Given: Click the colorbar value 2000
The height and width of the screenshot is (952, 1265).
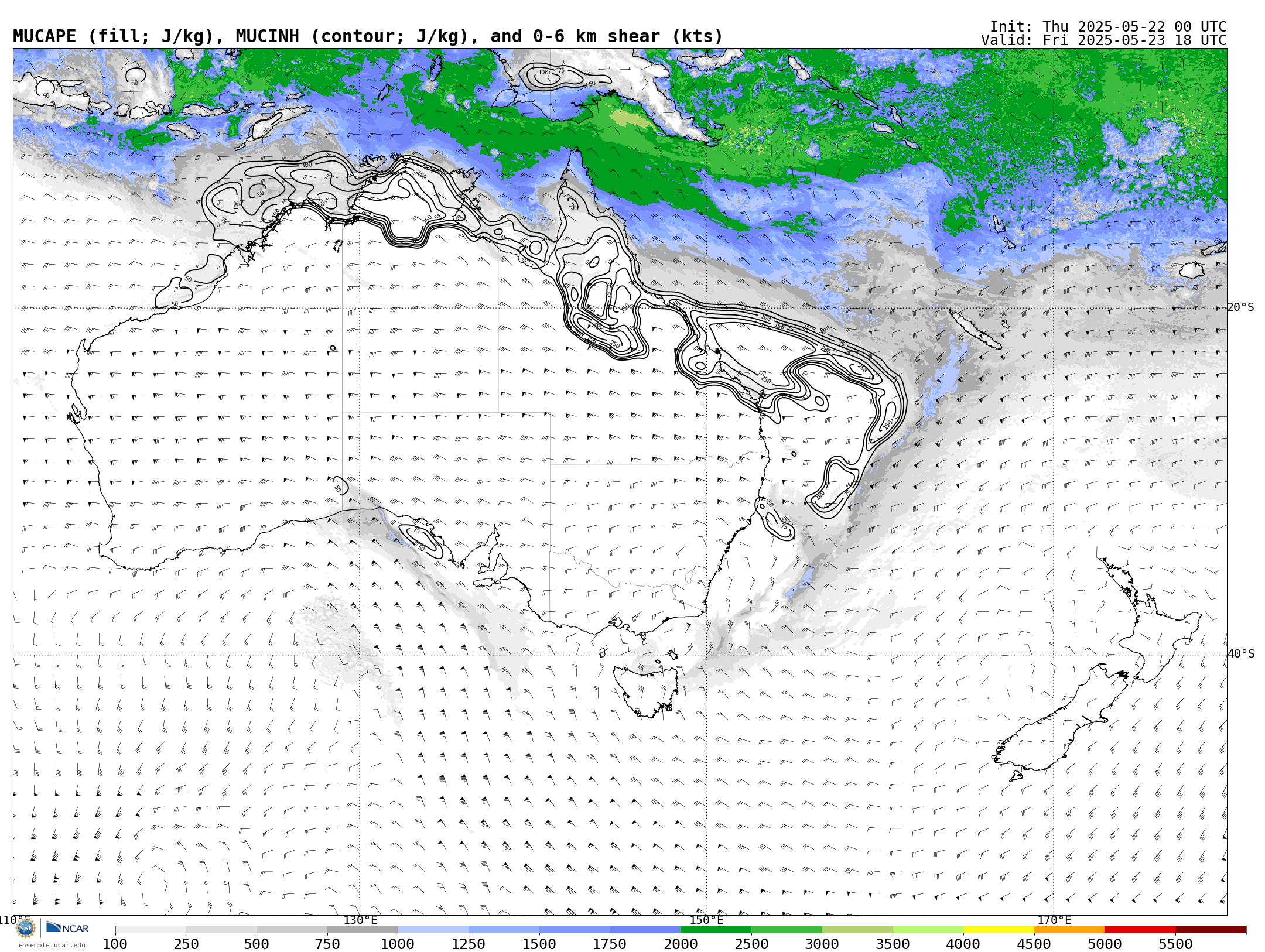Looking at the screenshot, I should (681, 944).
